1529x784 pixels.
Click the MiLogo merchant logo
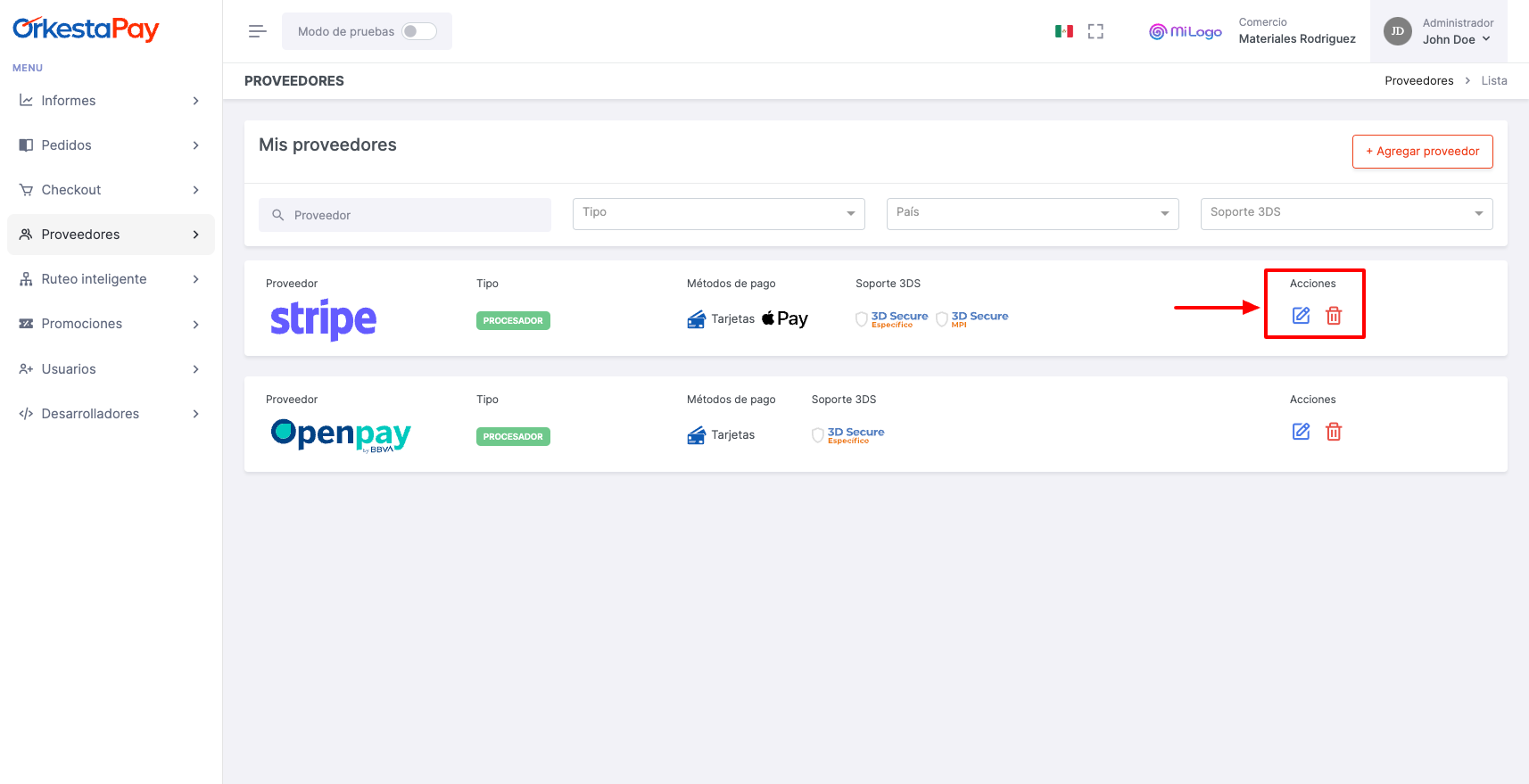pos(1186,31)
